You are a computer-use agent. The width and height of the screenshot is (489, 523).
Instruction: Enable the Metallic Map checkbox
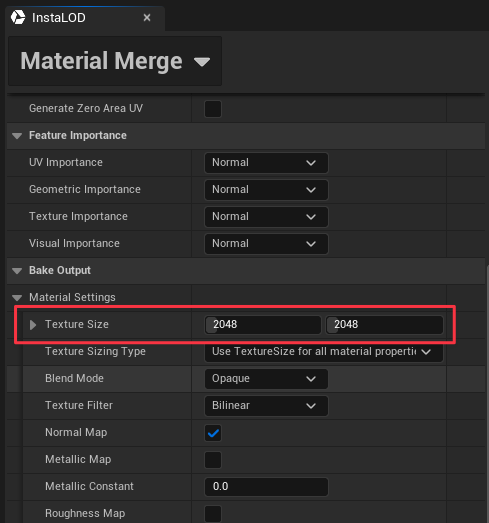tap(213, 460)
